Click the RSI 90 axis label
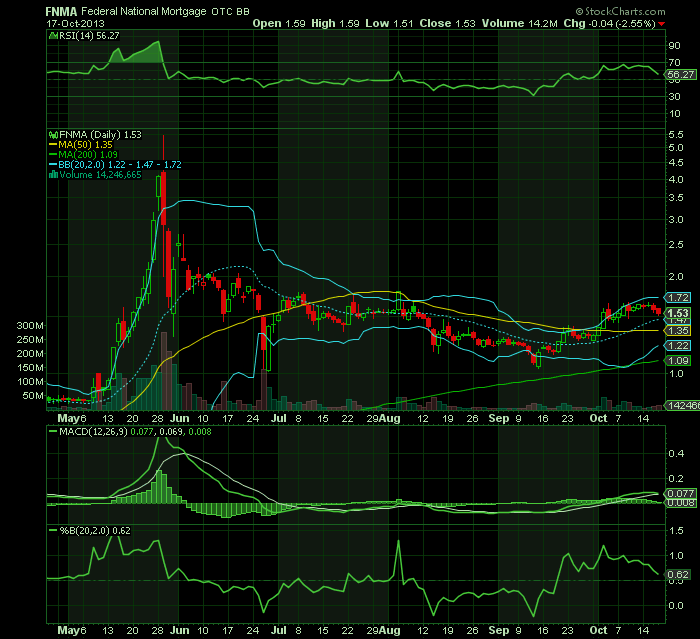Viewport: 700px width, 639px height. click(675, 46)
